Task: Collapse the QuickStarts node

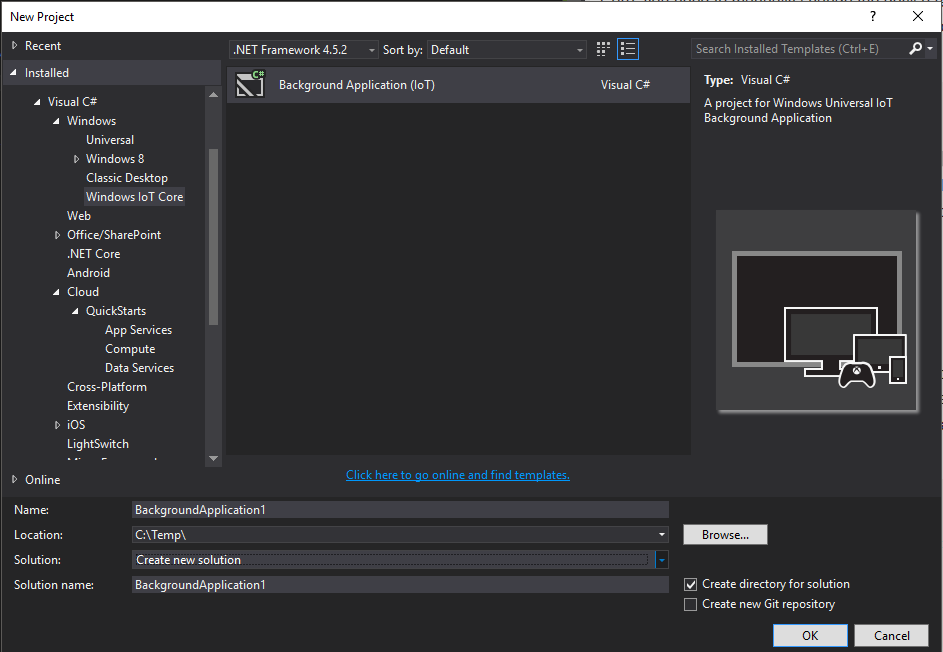Action: pos(76,312)
